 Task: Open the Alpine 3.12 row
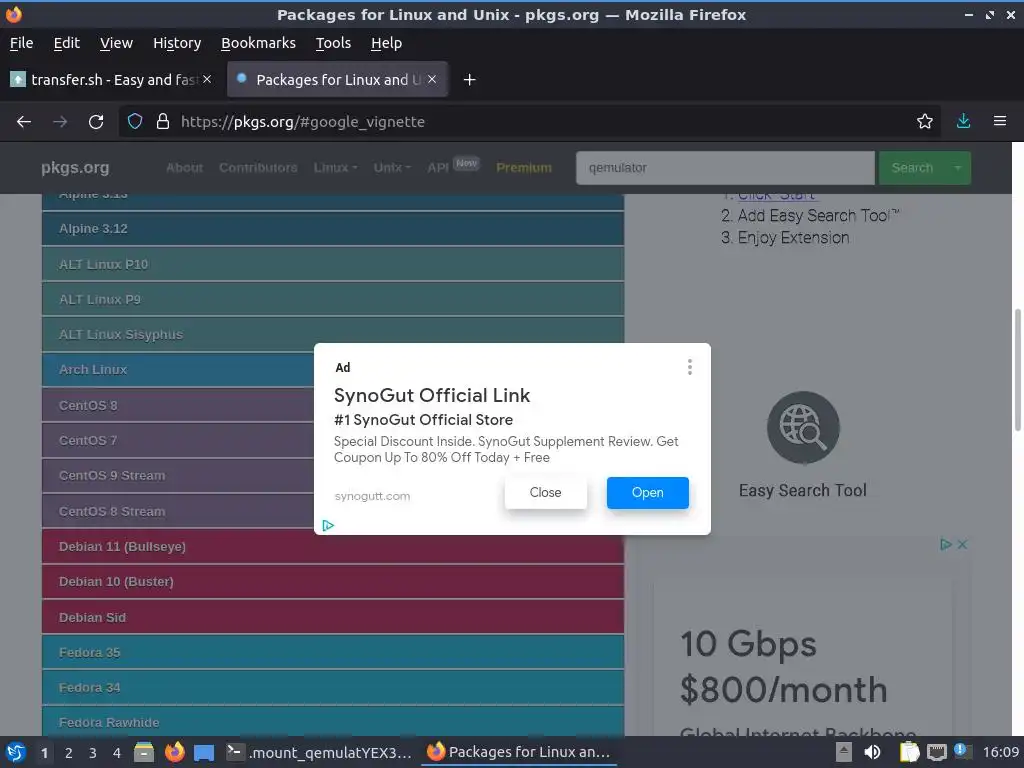click(332, 229)
